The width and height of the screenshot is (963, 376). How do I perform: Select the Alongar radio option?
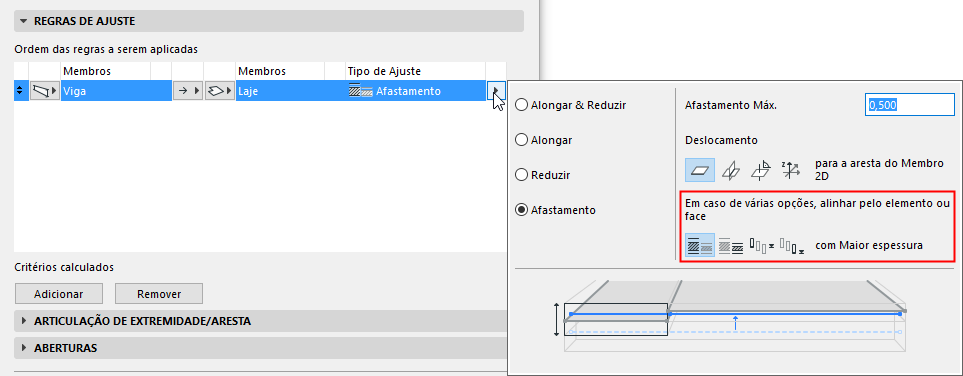coord(544,140)
